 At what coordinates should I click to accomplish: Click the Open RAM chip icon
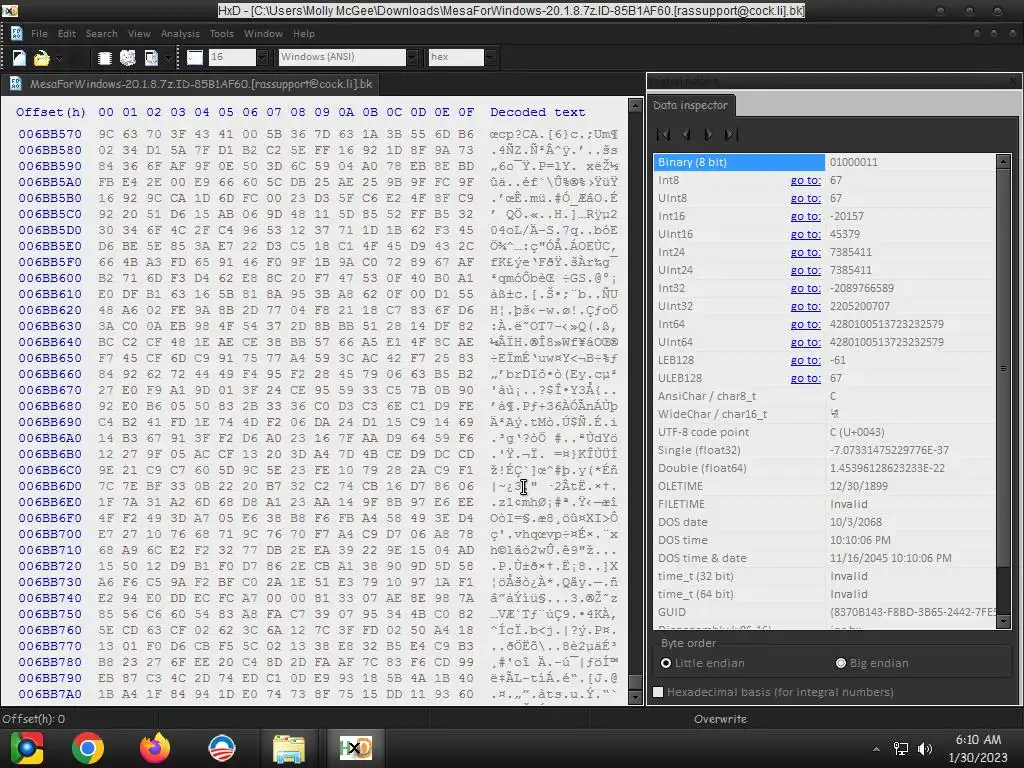pyautogui.click(x=104, y=58)
